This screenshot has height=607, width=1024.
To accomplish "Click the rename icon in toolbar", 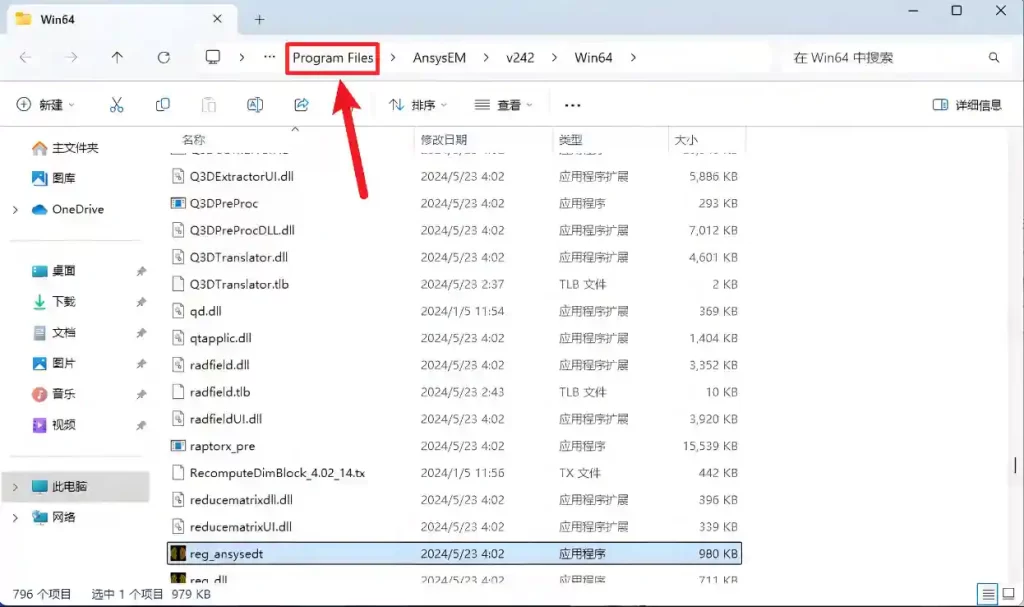I will pos(255,105).
